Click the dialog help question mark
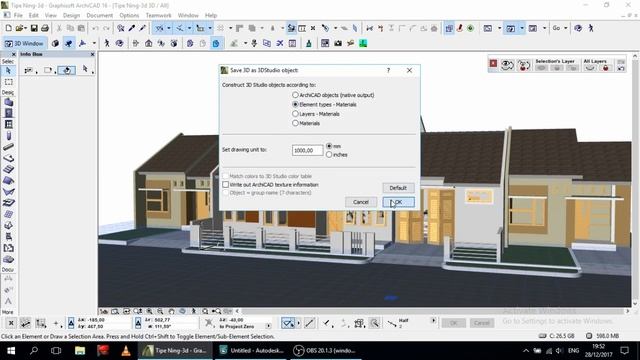The height and width of the screenshot is (360, 640). pyautogui.click(x=388, y=70)
